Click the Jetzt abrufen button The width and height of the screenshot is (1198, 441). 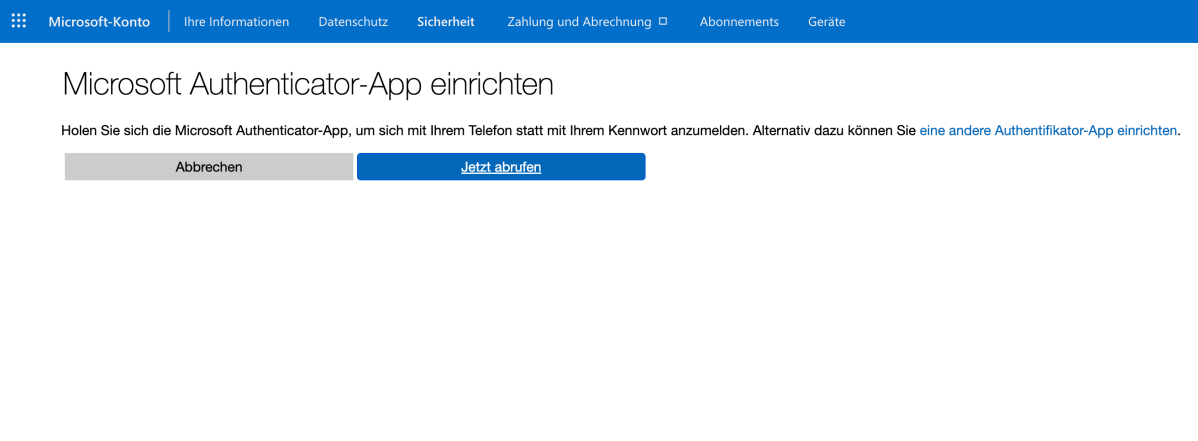click(501, 167)
